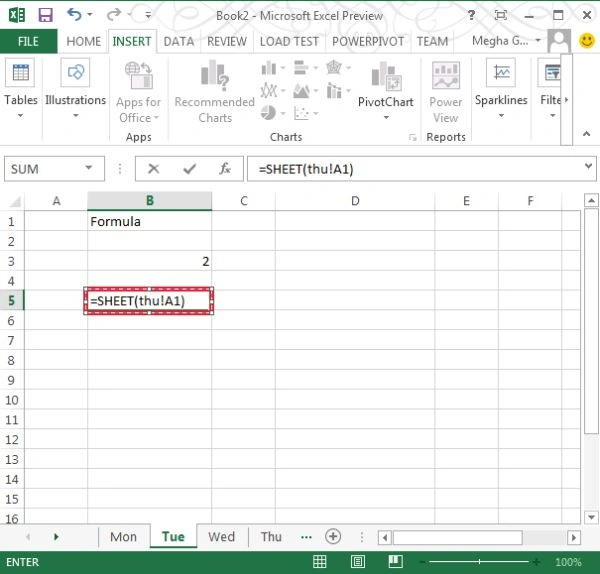600x574 pixels.
Task: Switch to Page Layout view
Action: pyautogui.click(x=358, y=561)
